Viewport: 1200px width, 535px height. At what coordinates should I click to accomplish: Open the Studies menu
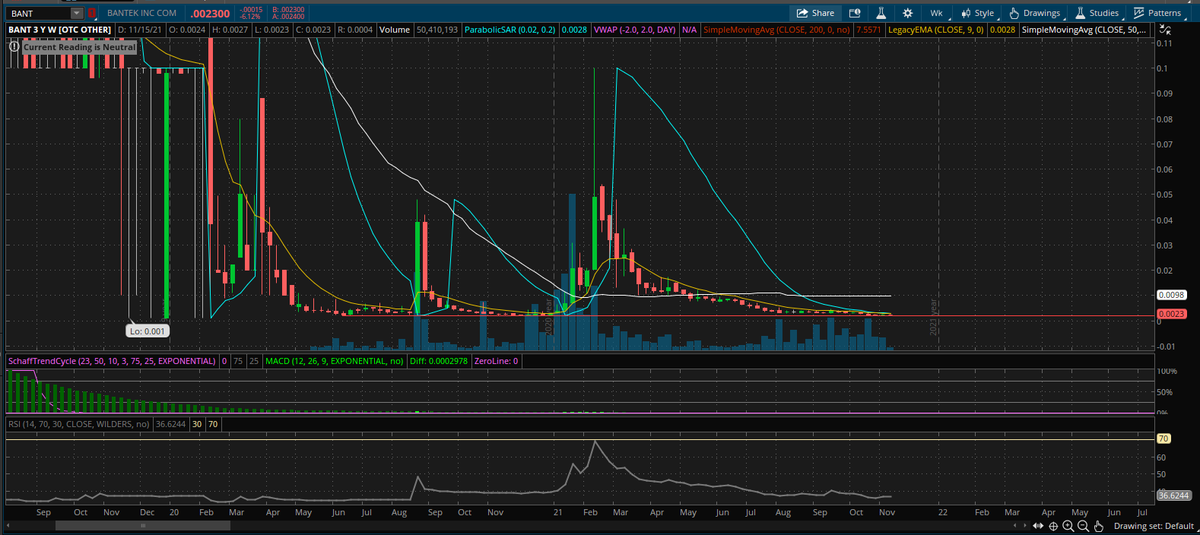point(1097,13)
